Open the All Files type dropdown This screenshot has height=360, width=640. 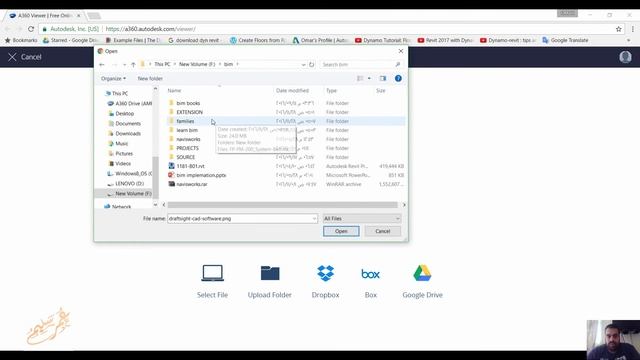tap(362, 219)
